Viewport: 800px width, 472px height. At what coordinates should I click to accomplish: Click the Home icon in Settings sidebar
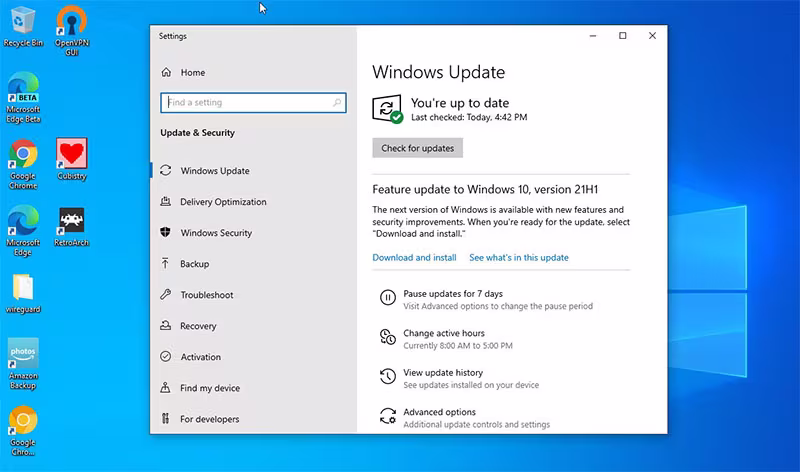tap(166, 72)
